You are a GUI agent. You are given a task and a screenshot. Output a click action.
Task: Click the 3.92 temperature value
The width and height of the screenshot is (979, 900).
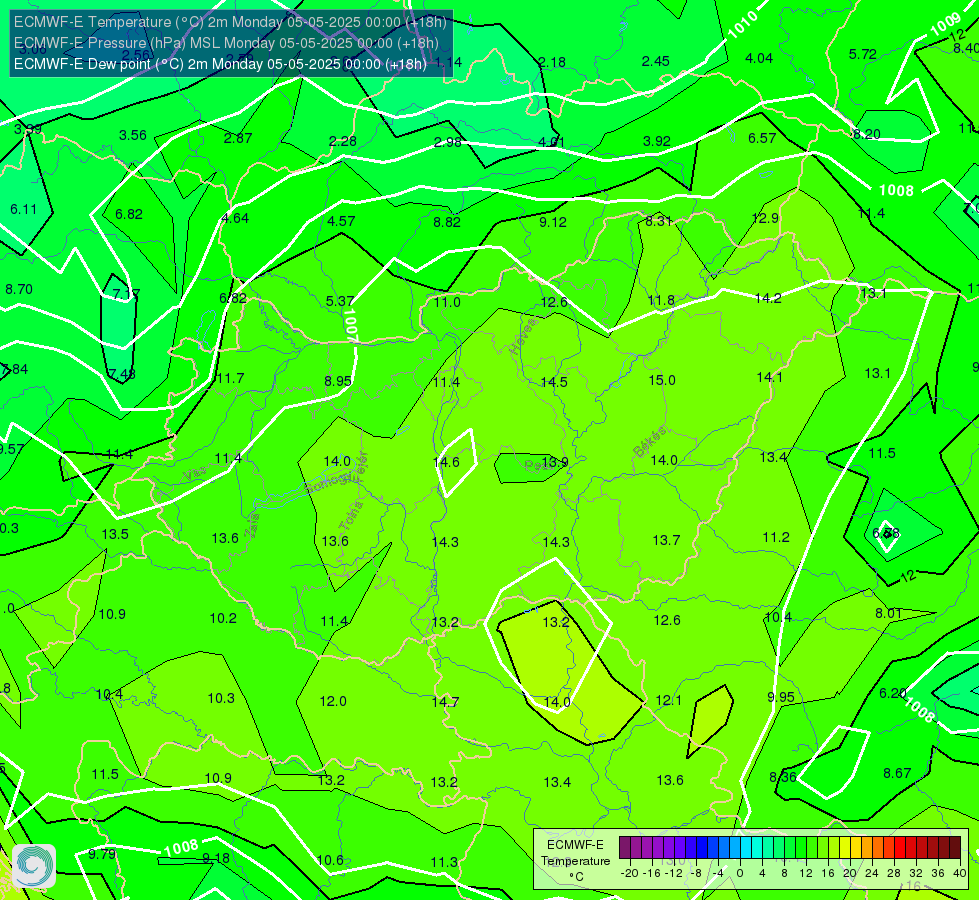coord(657,141)
